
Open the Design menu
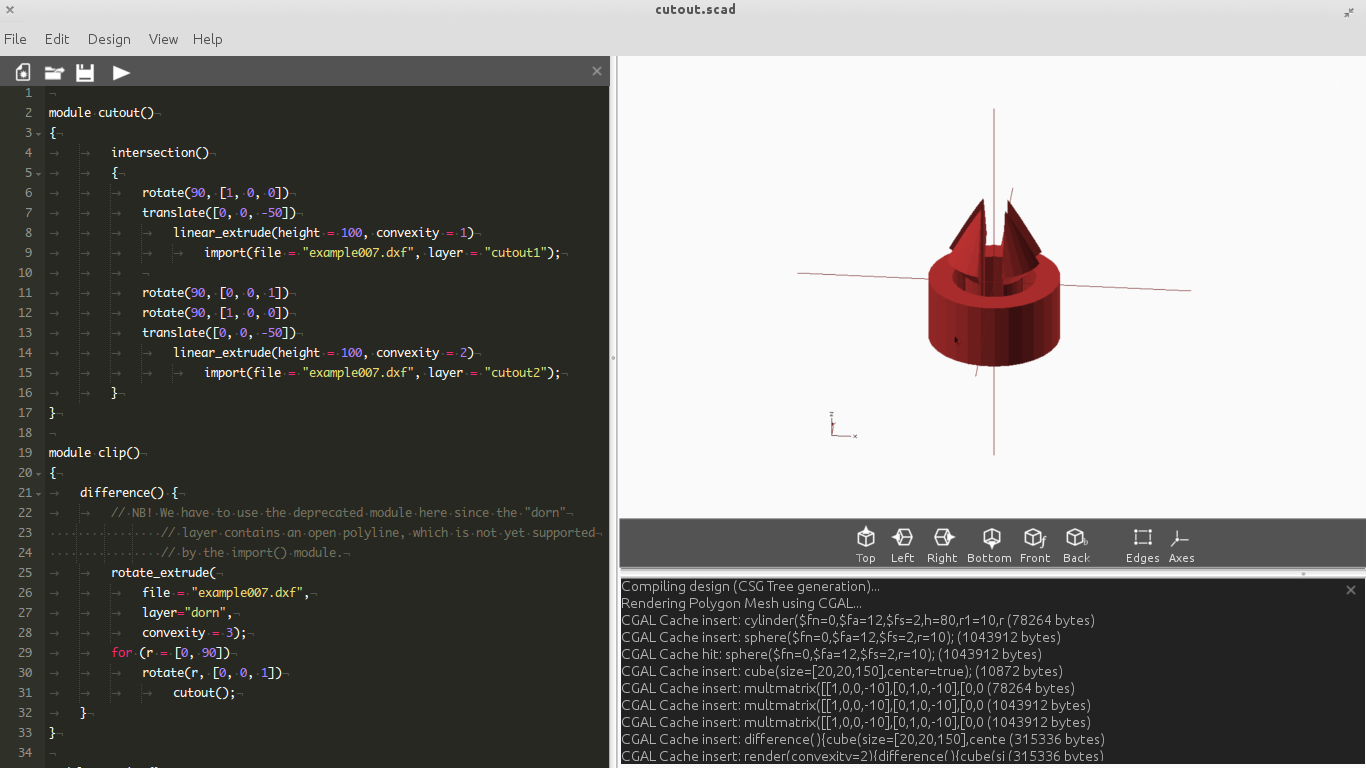(x=109, y=39)
